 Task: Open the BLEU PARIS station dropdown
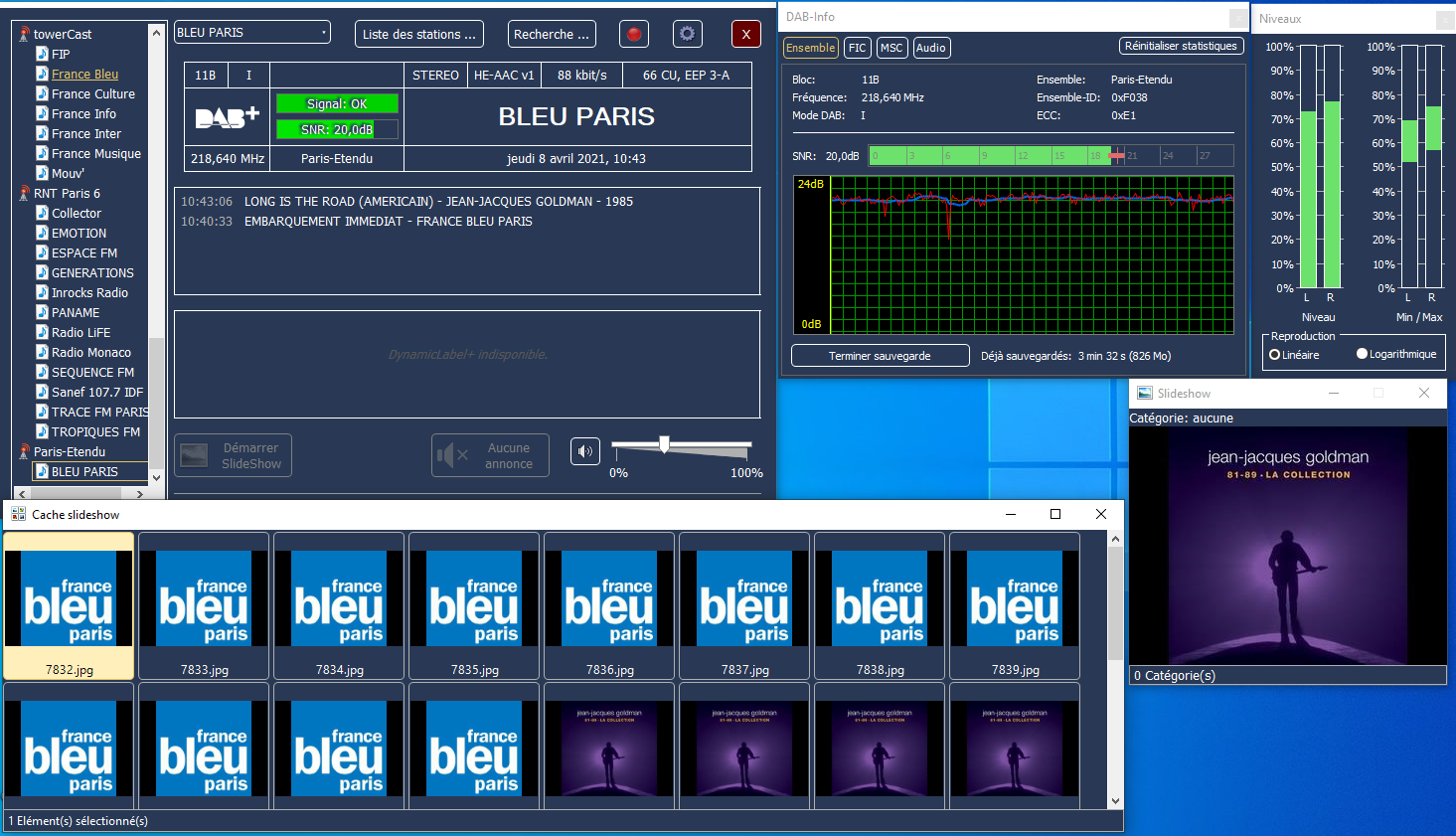click(252, 33)
